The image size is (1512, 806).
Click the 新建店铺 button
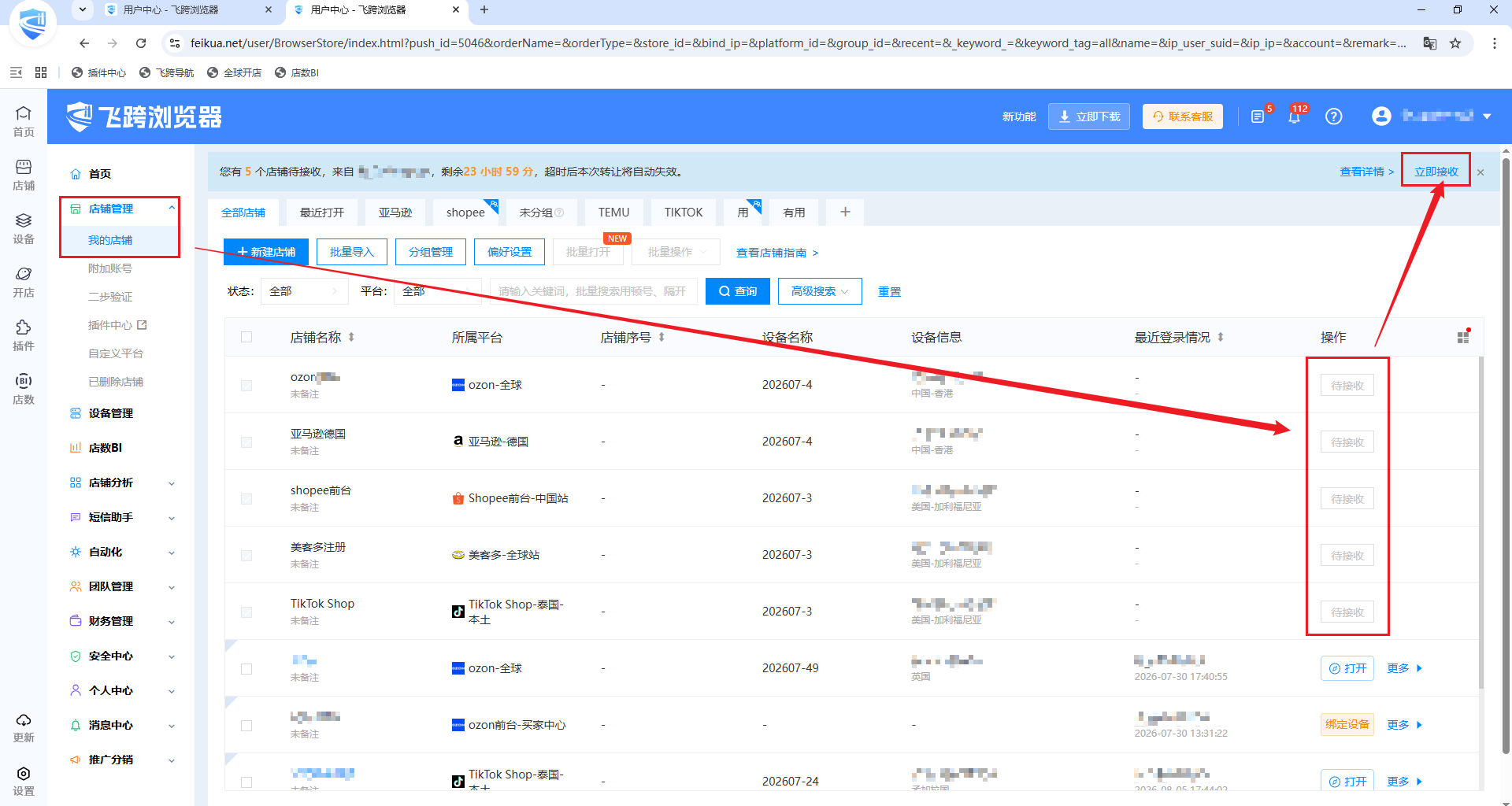click(266, 252)
